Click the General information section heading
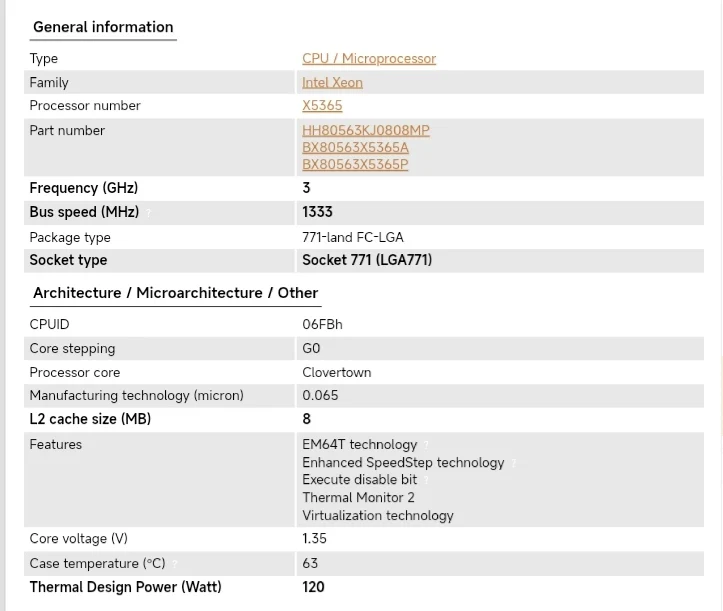 pyautogui.click(x=103, y=27)
